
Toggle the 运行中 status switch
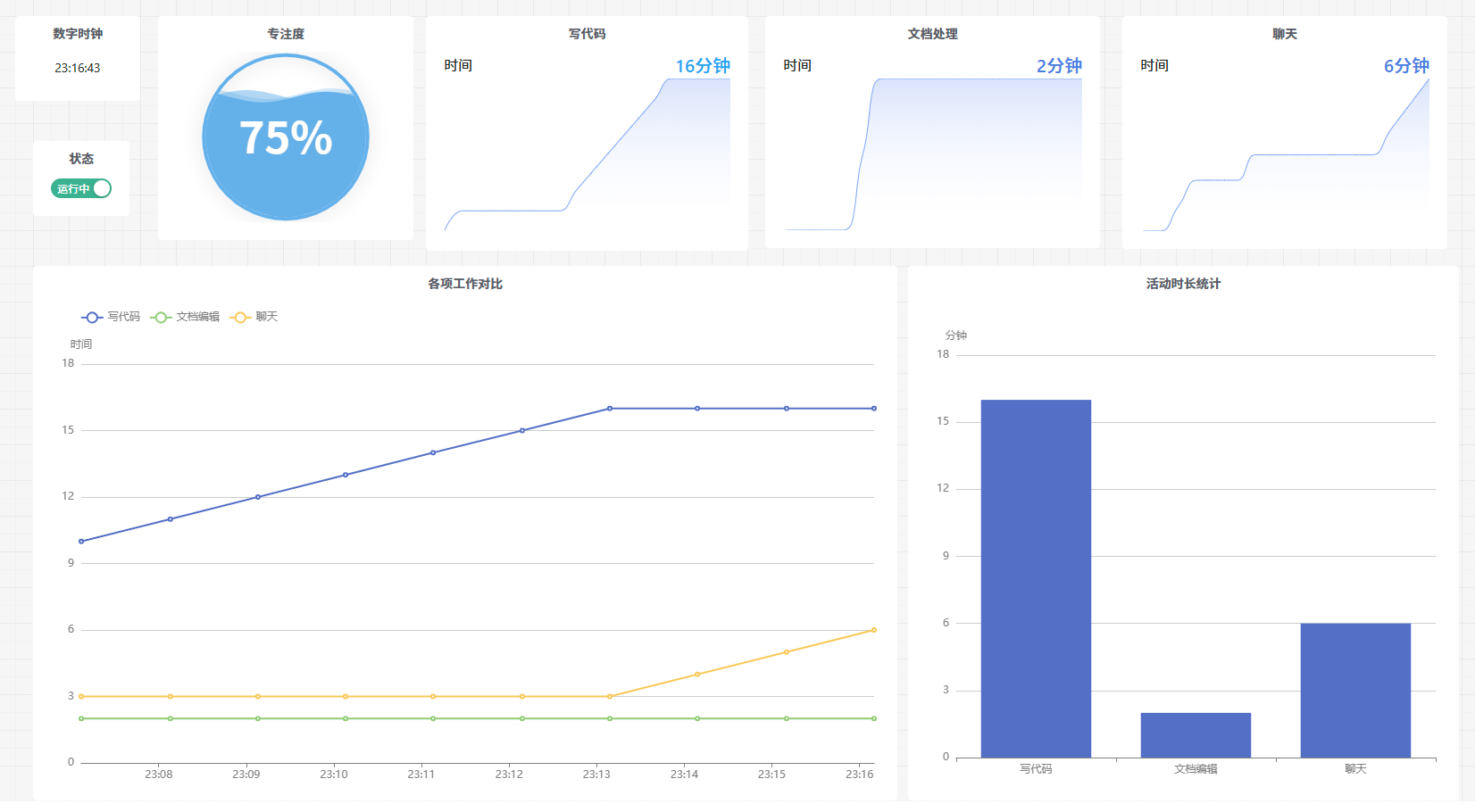click(81, 188)
